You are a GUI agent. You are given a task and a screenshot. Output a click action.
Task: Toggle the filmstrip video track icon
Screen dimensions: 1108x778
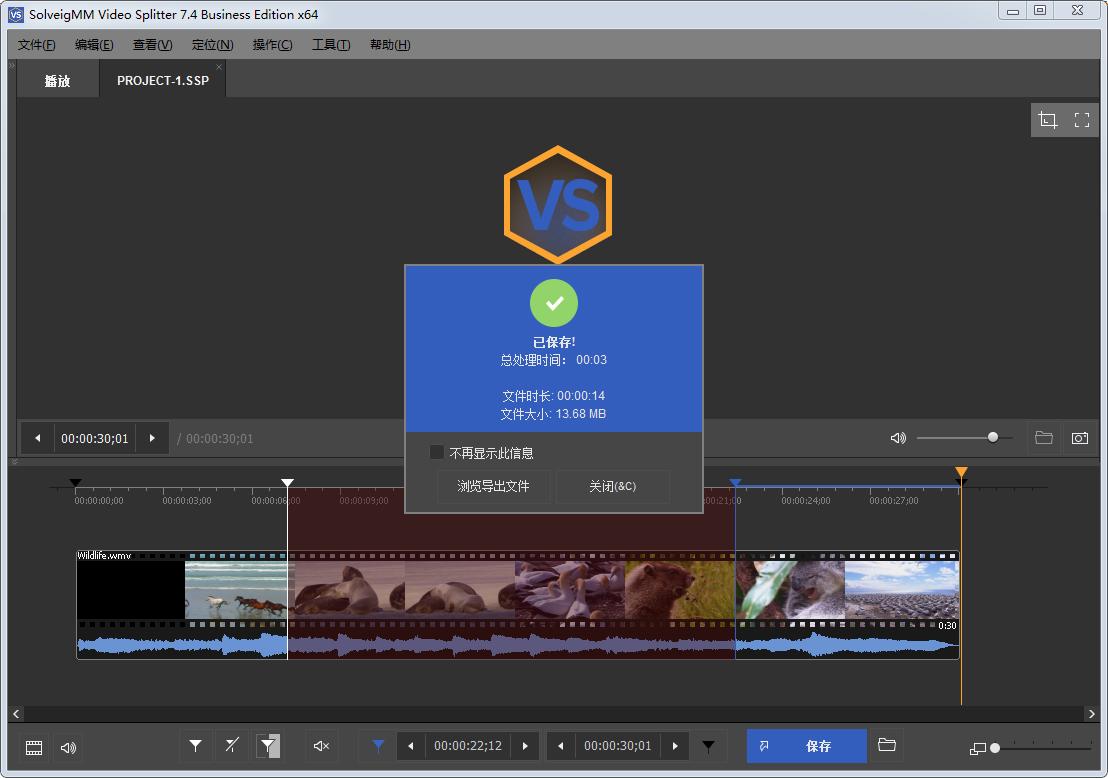(34, 747)
